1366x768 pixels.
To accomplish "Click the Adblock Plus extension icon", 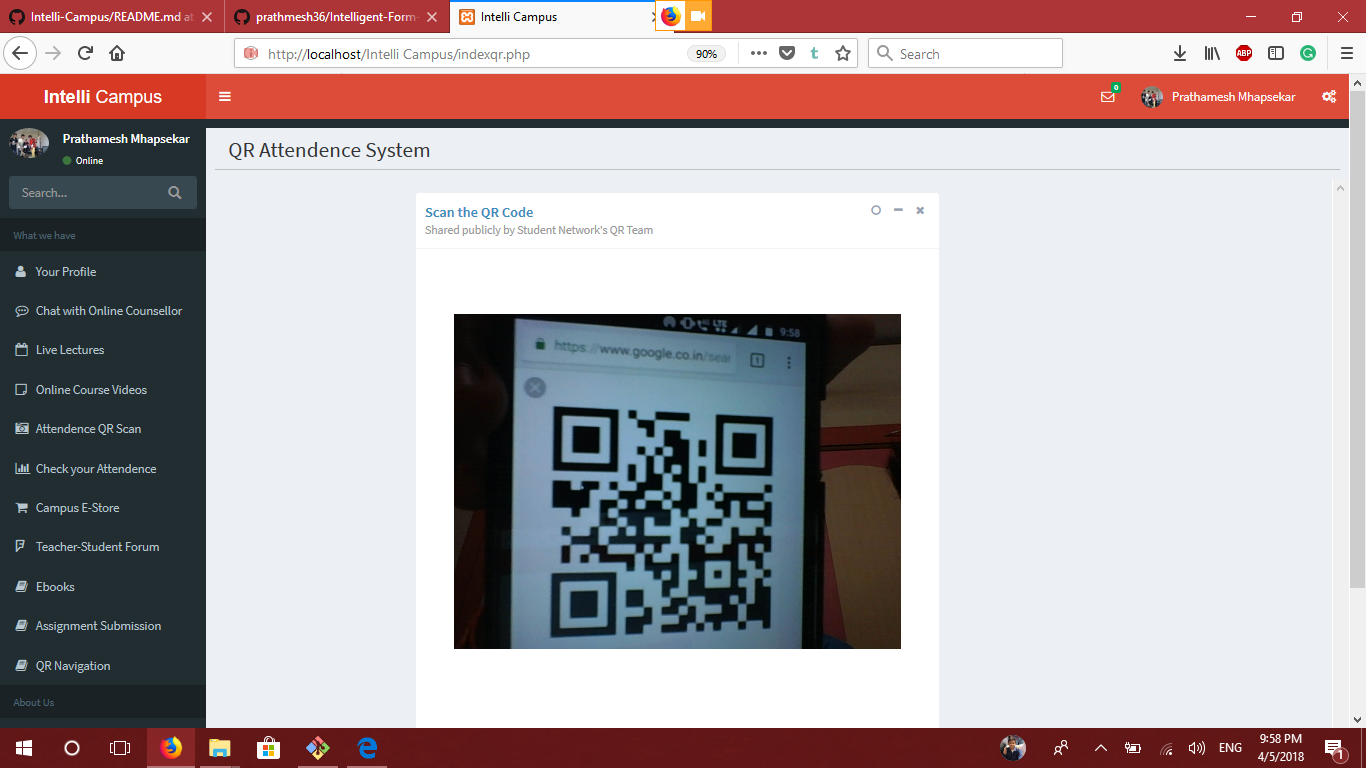I will [x=1244, y=54].
